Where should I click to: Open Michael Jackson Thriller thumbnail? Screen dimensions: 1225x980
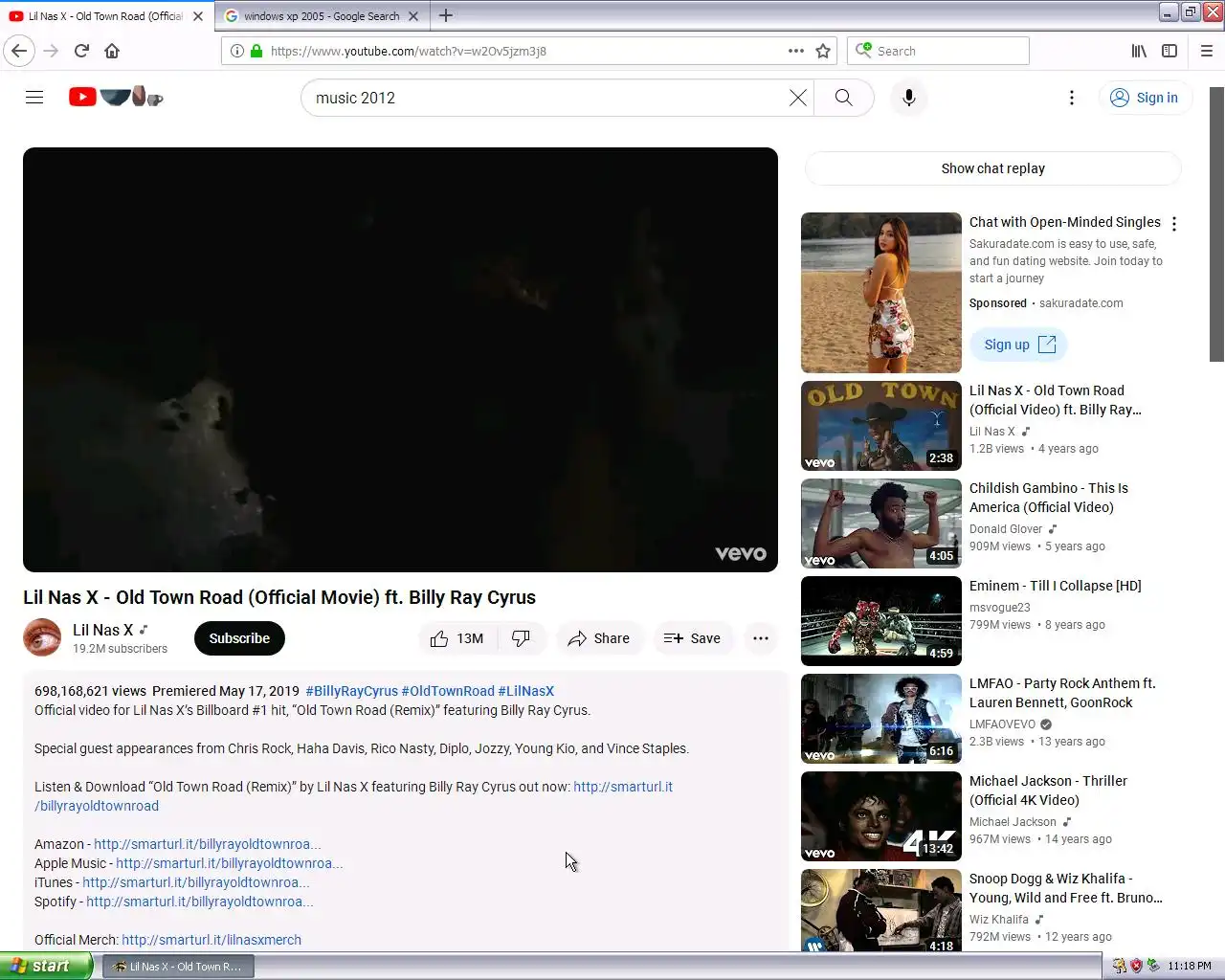tap(881, 816)
